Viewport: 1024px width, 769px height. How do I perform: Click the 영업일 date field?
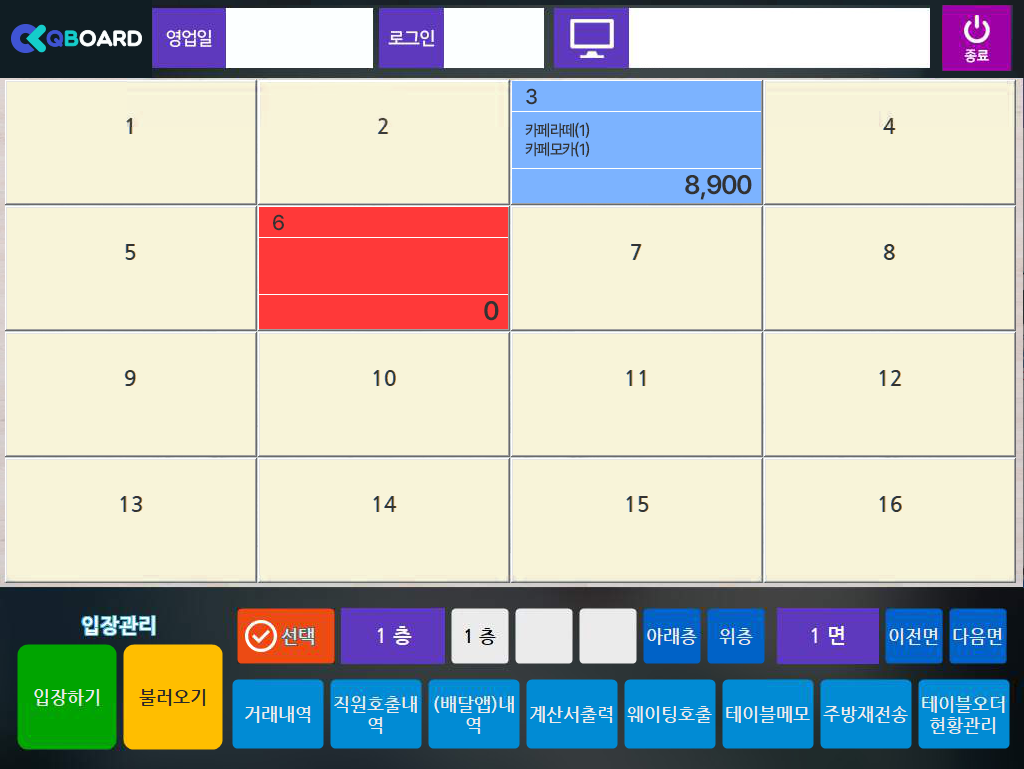tap(299, 38)
